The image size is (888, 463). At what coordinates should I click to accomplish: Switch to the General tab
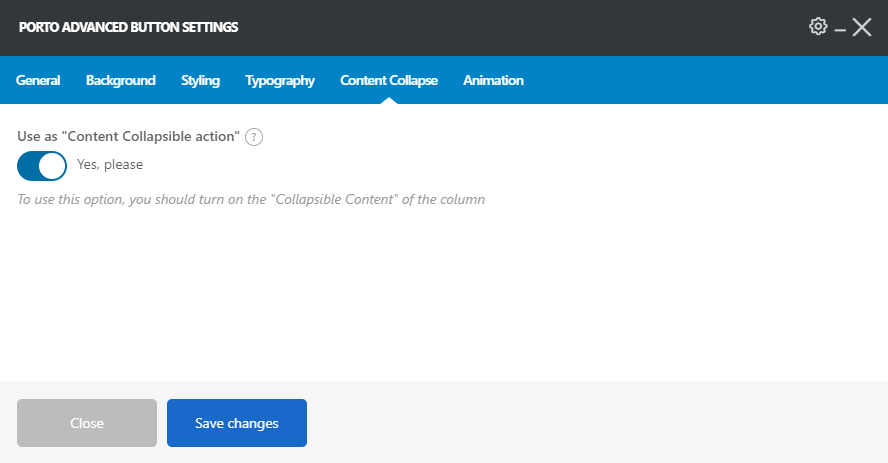click(x=38, y=80)
